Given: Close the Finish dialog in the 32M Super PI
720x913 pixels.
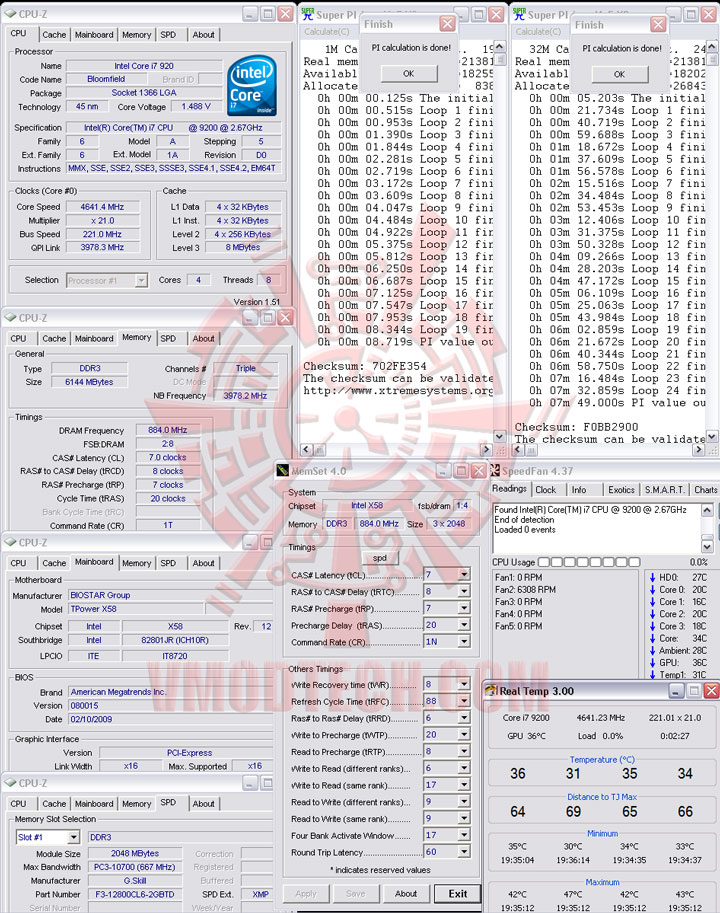Looking at the screenshot, I should pyautogui.click(x=658, y=24).
